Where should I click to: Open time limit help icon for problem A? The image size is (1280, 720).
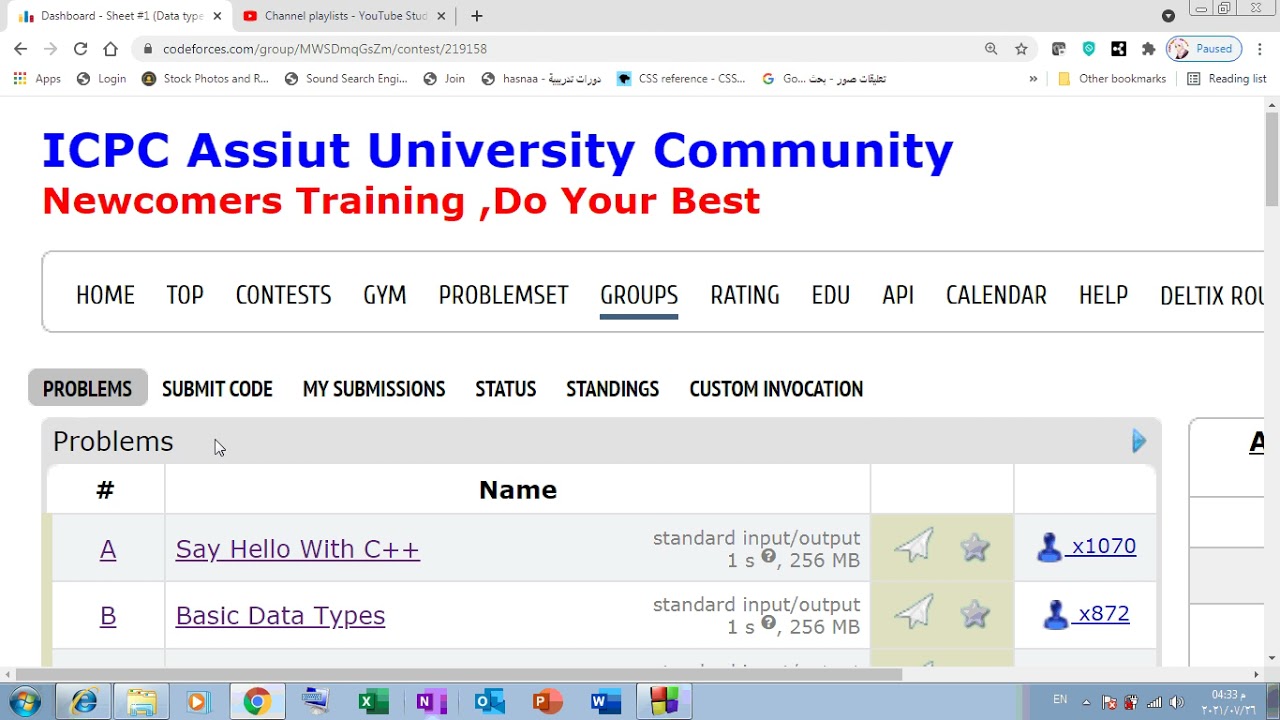768,557
